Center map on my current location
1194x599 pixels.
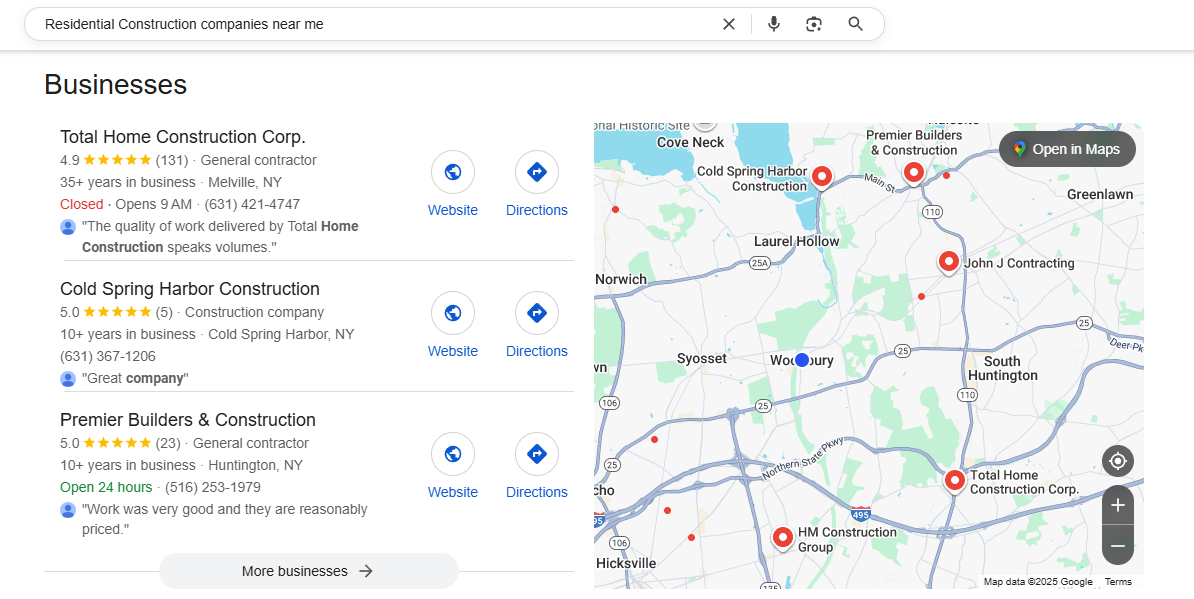tap(1118, 461)
